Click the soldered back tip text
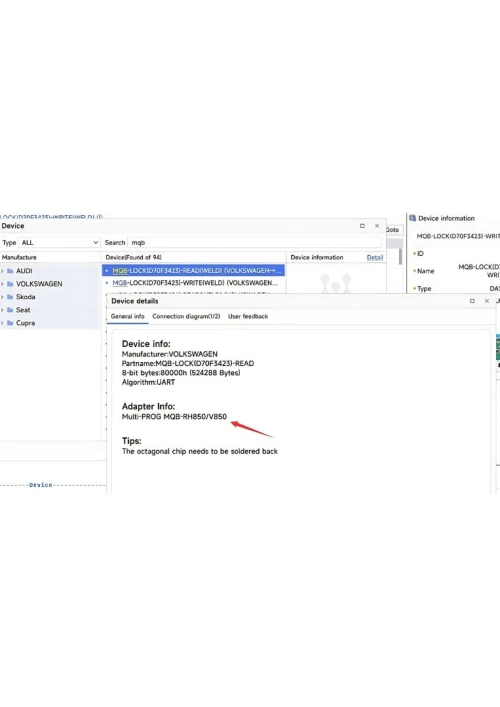 tap(200, 451)
